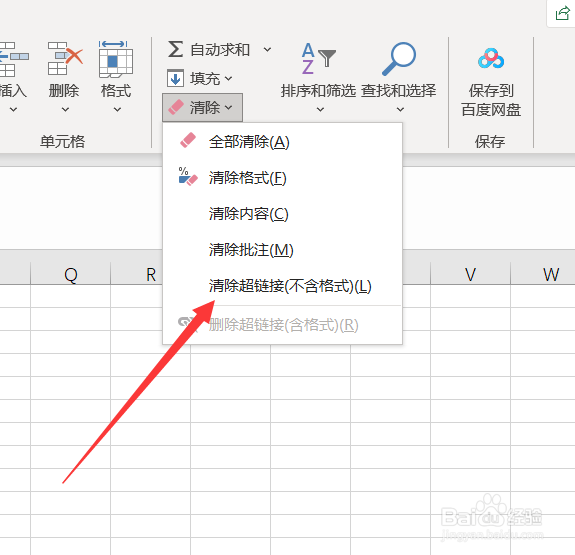Click the greyed 删除超链接(含格式)(R) item
Image resolution: width=575 pixels, height=555 pixels.
(x=282, y=325)
